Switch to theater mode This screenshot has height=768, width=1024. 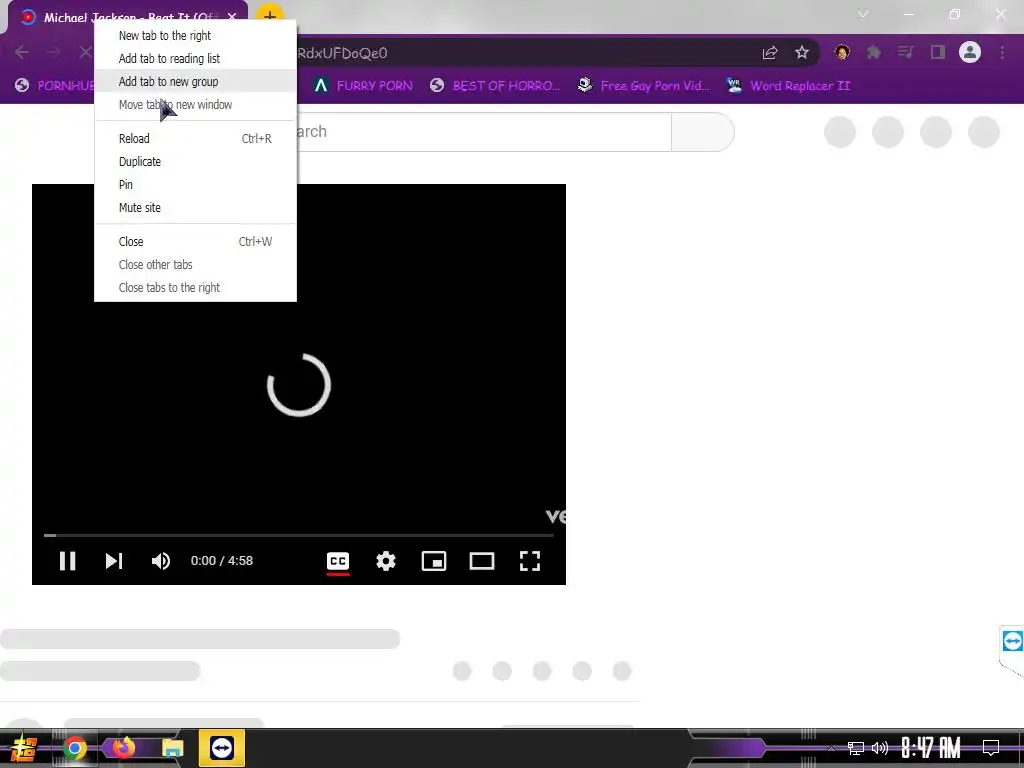[x=482, y=561]
